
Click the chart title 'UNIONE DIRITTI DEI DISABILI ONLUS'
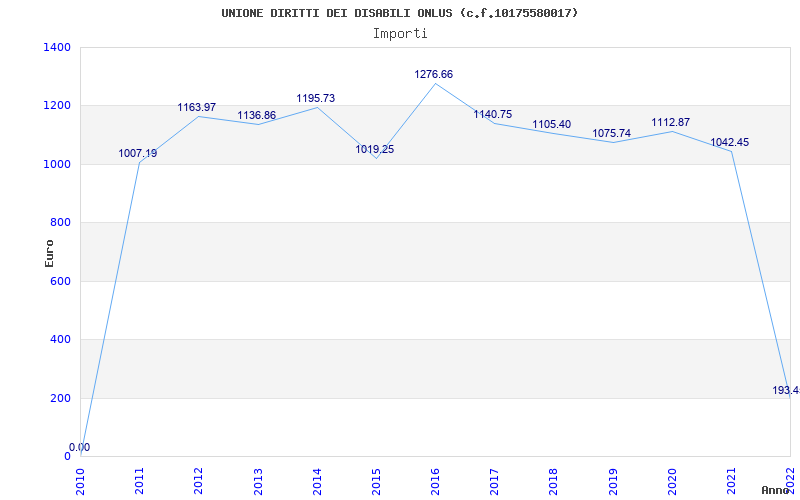(x=337, y=13)
